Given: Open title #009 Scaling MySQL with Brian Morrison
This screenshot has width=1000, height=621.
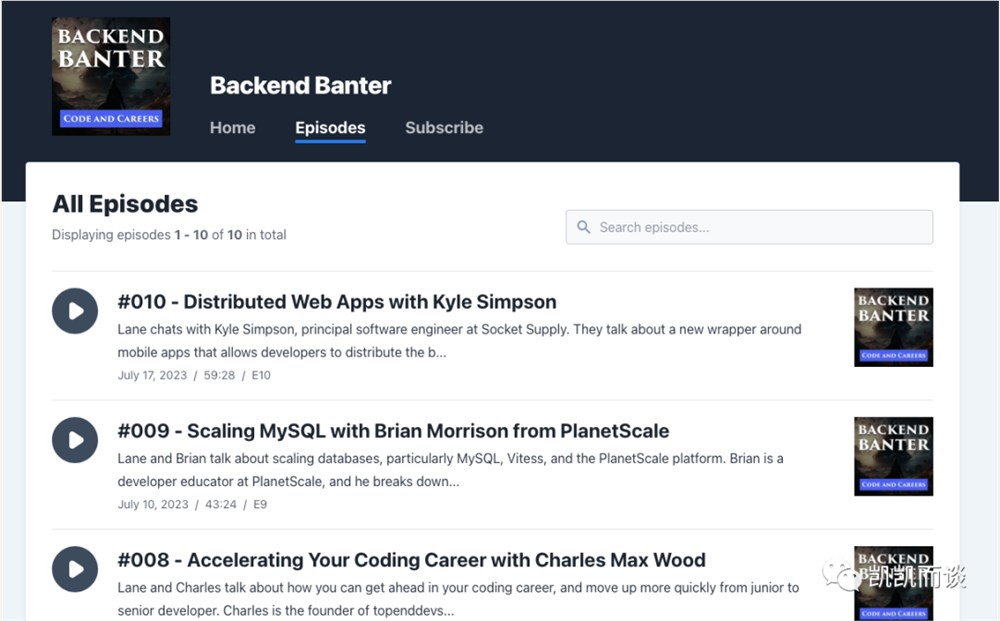Looking at the screenshot, I should tap(393, 431).
